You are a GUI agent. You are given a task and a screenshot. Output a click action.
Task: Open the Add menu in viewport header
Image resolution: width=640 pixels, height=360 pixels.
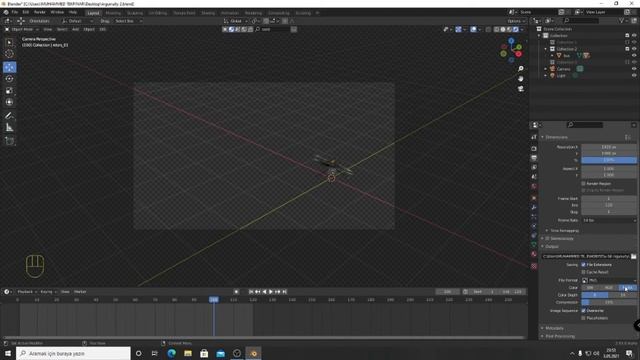76,29
